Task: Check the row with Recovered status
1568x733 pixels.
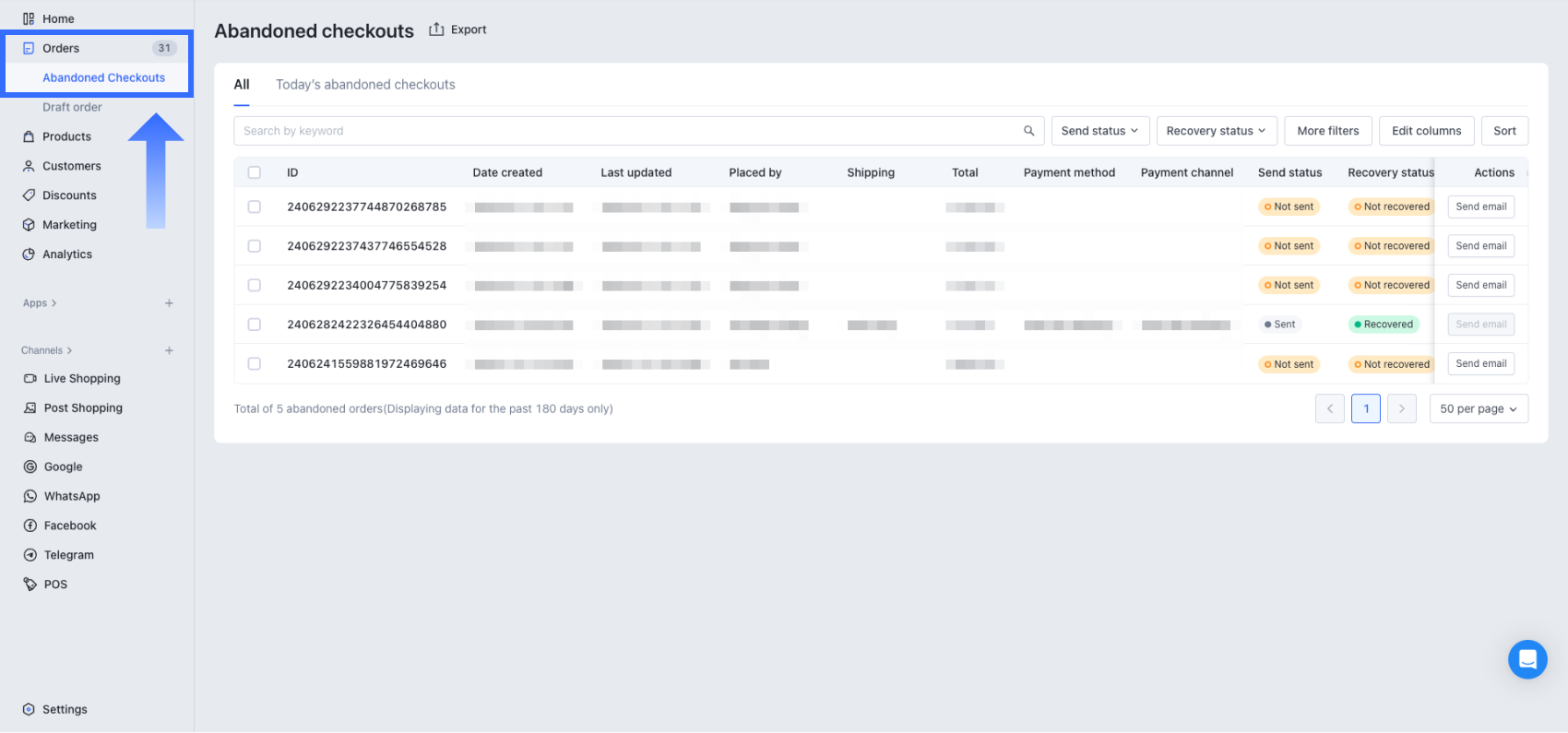Action: (255, 325)
